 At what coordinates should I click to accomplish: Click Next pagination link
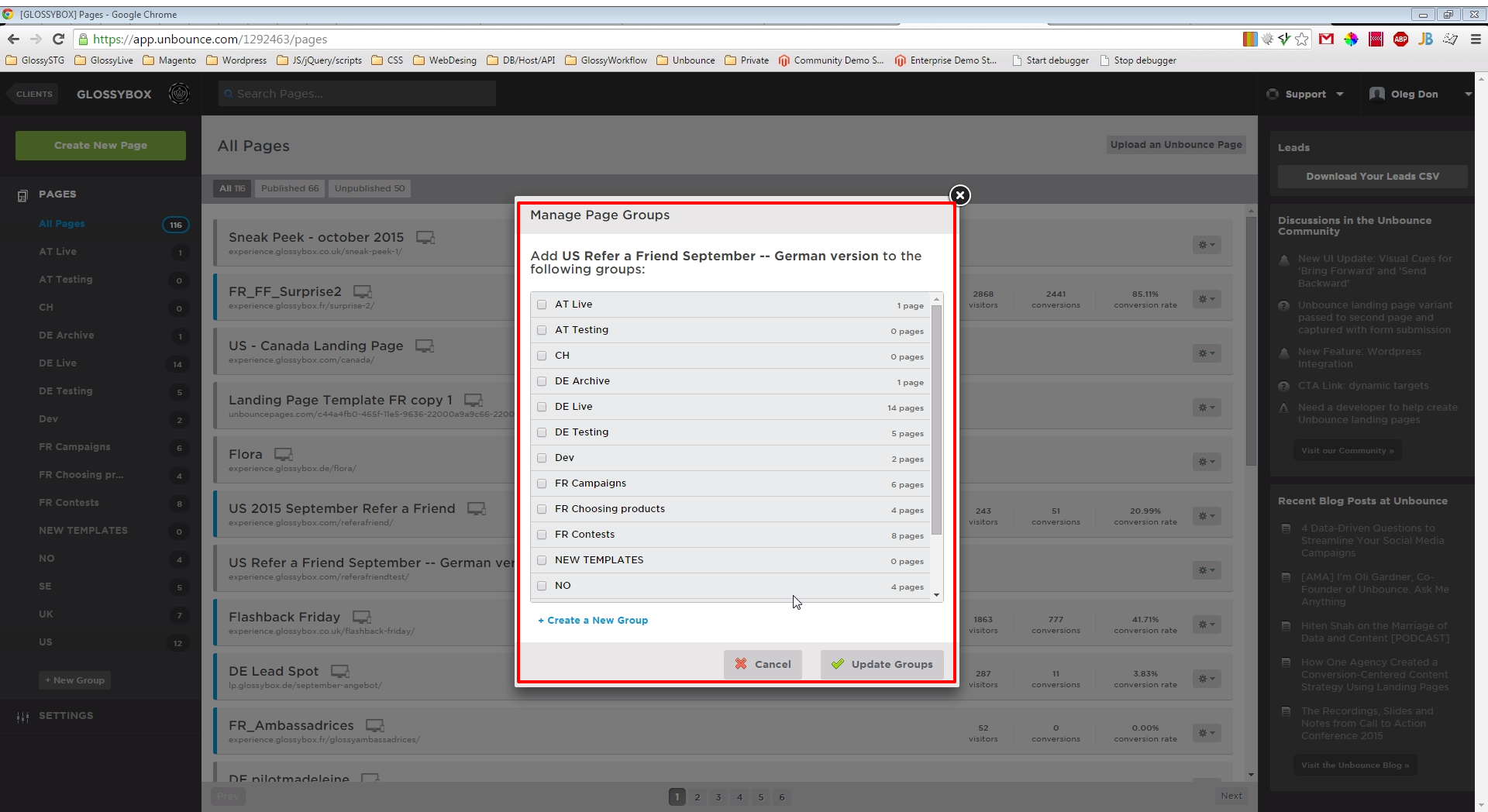click(1231, 796)
